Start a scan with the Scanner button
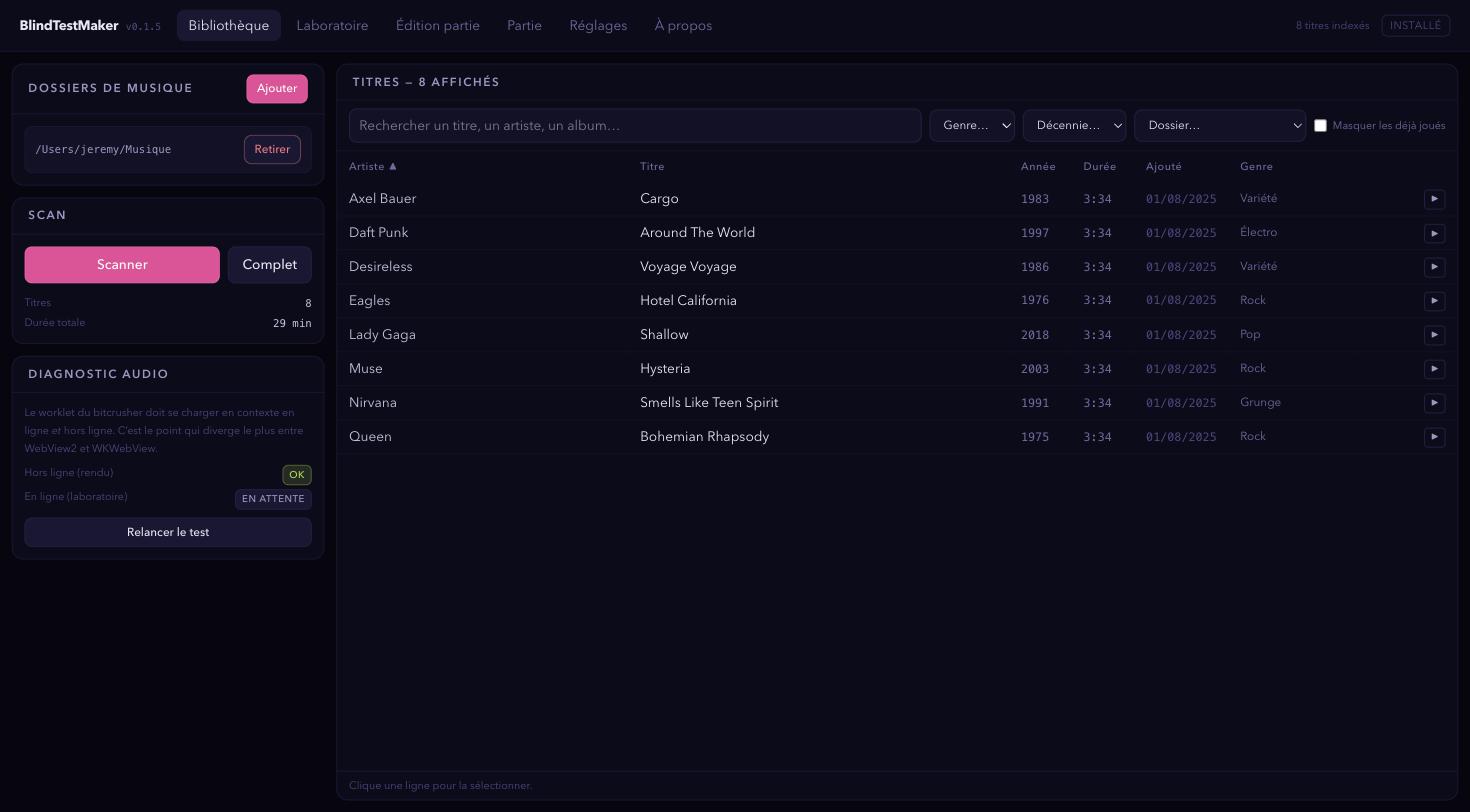Image resolution: width=1470 pixels, height=812 pixels. [x=122, y=265]
